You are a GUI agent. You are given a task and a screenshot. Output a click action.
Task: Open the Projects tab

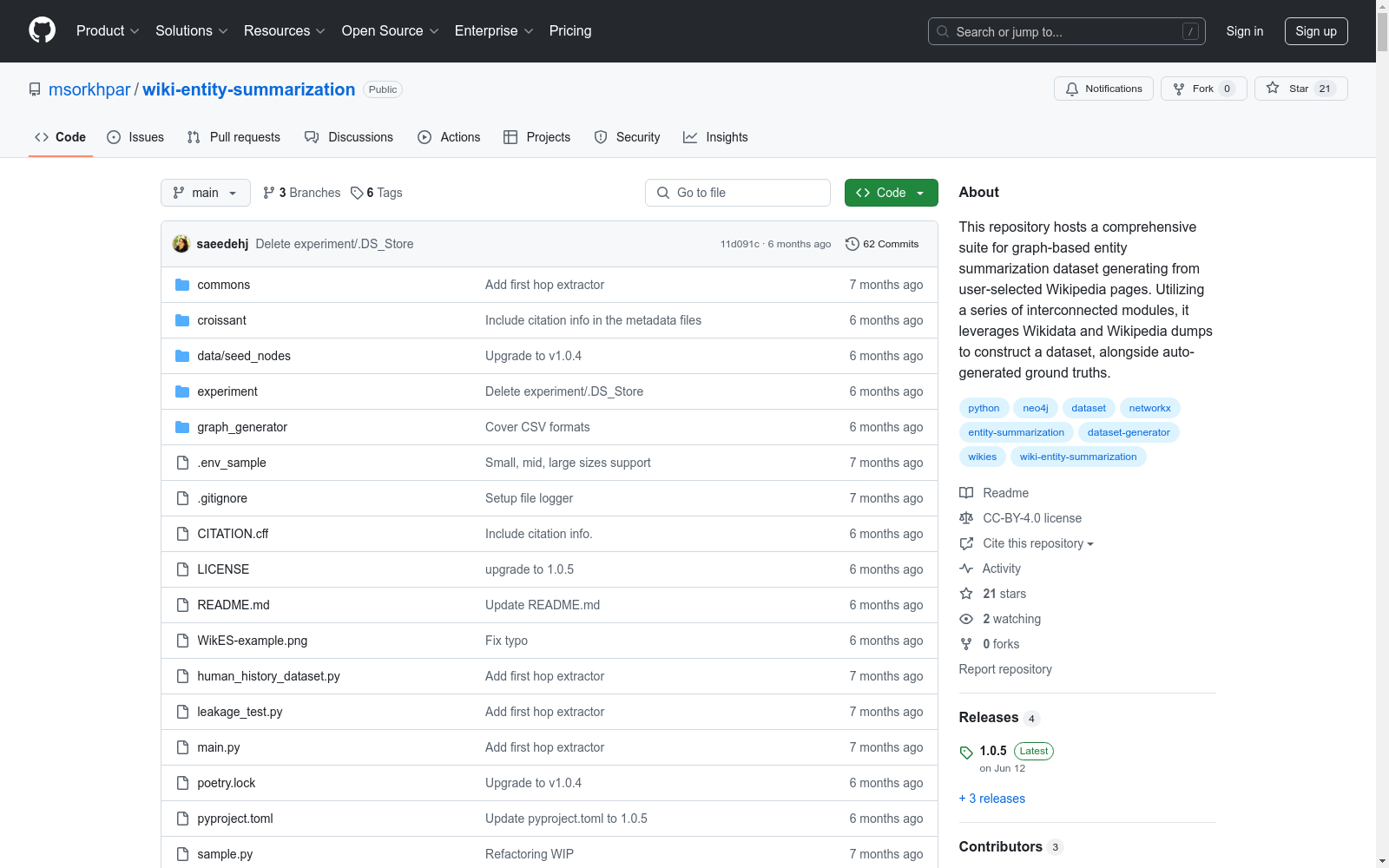(x=537, y=137)
